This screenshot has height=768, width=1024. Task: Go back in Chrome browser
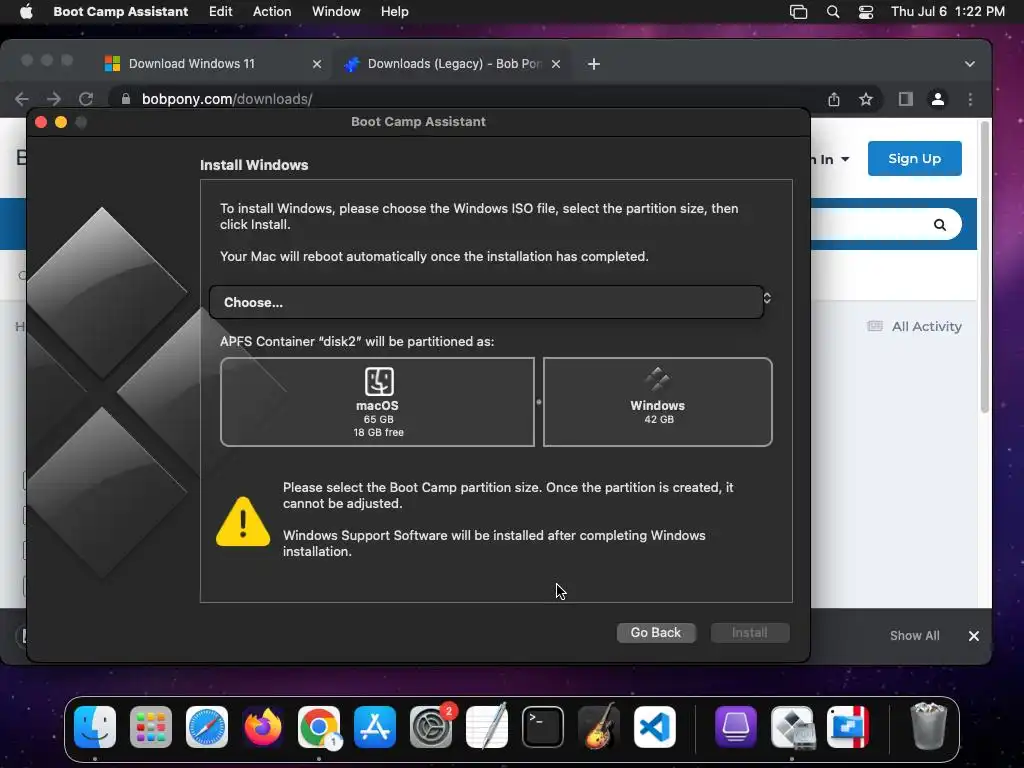22,99
